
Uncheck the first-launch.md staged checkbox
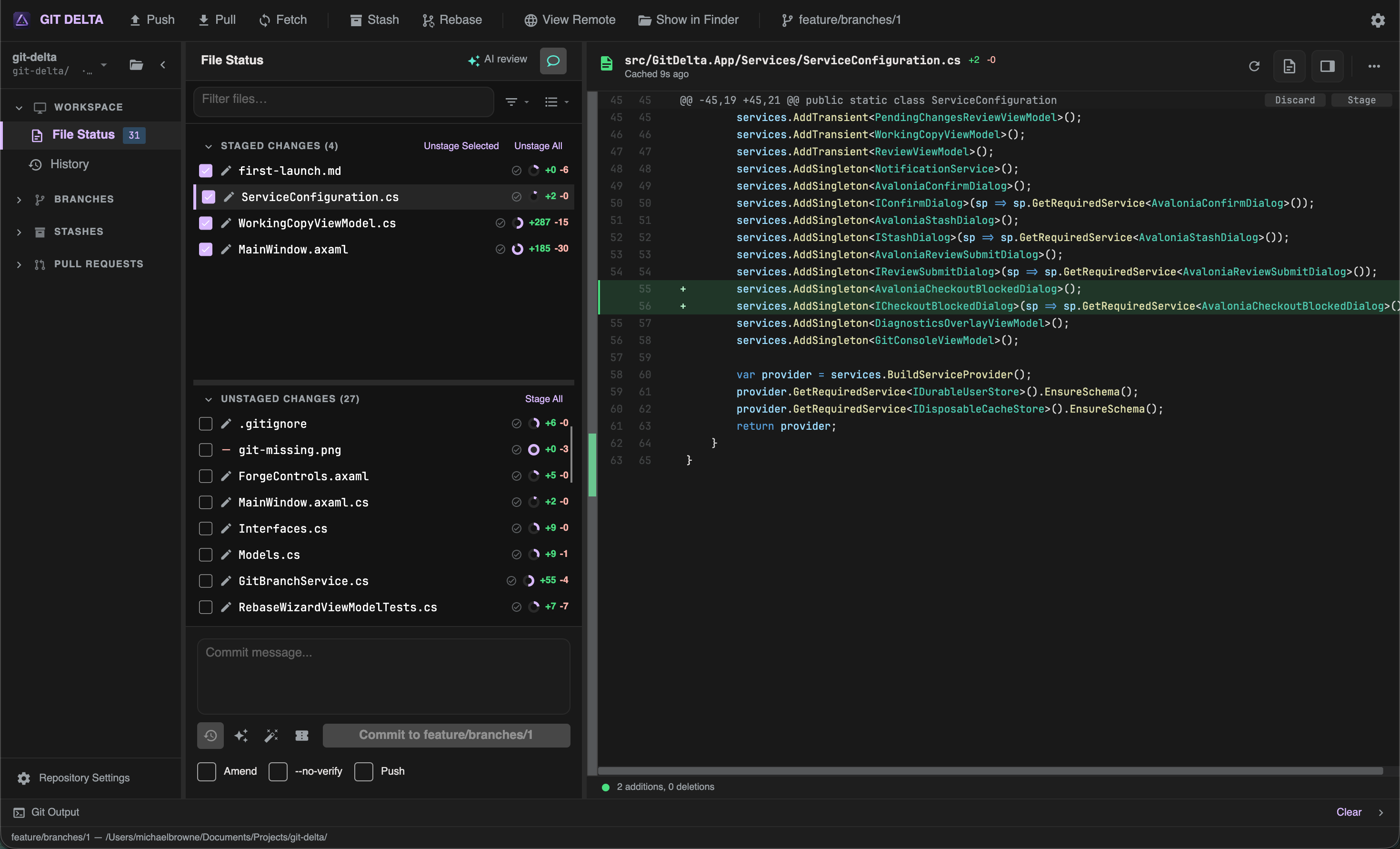[206, 171]
